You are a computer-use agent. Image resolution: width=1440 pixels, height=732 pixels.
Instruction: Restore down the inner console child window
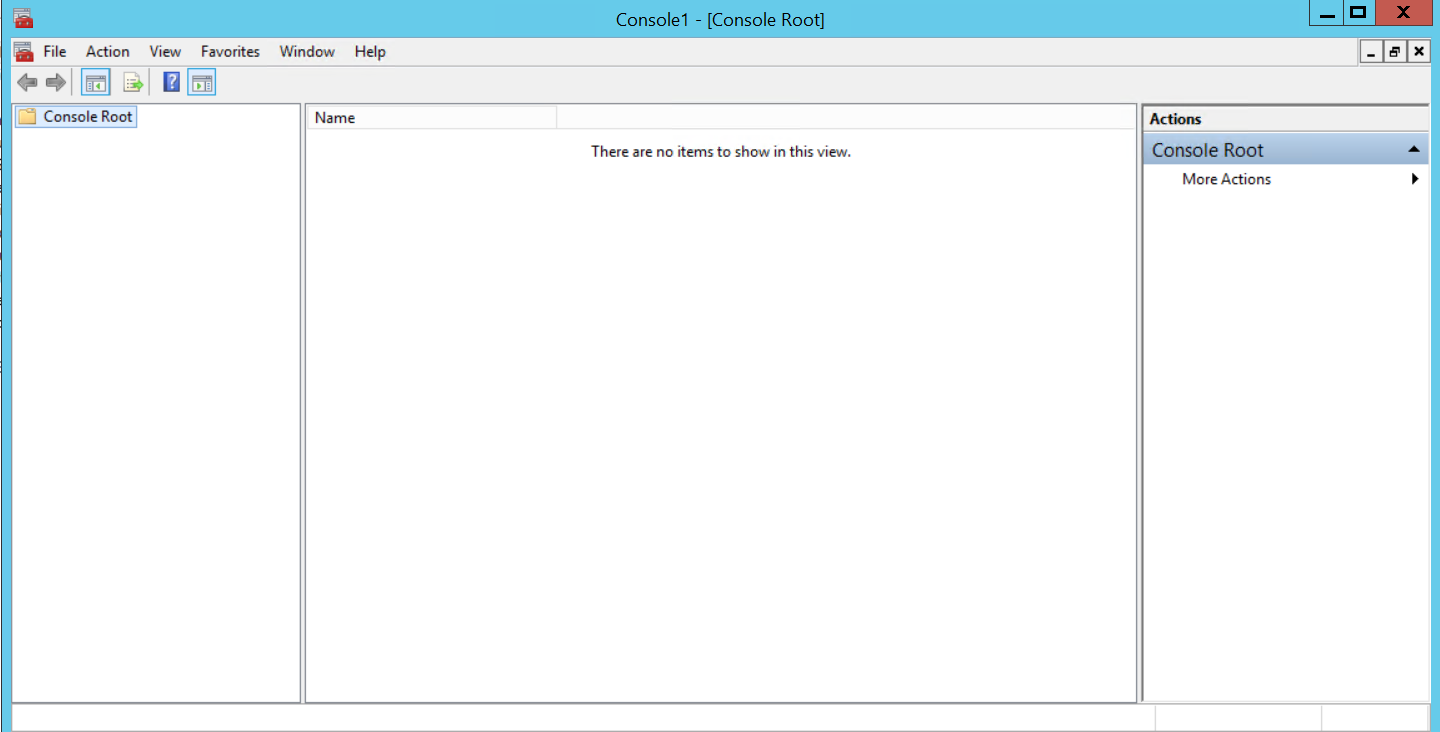[1395, 52]
